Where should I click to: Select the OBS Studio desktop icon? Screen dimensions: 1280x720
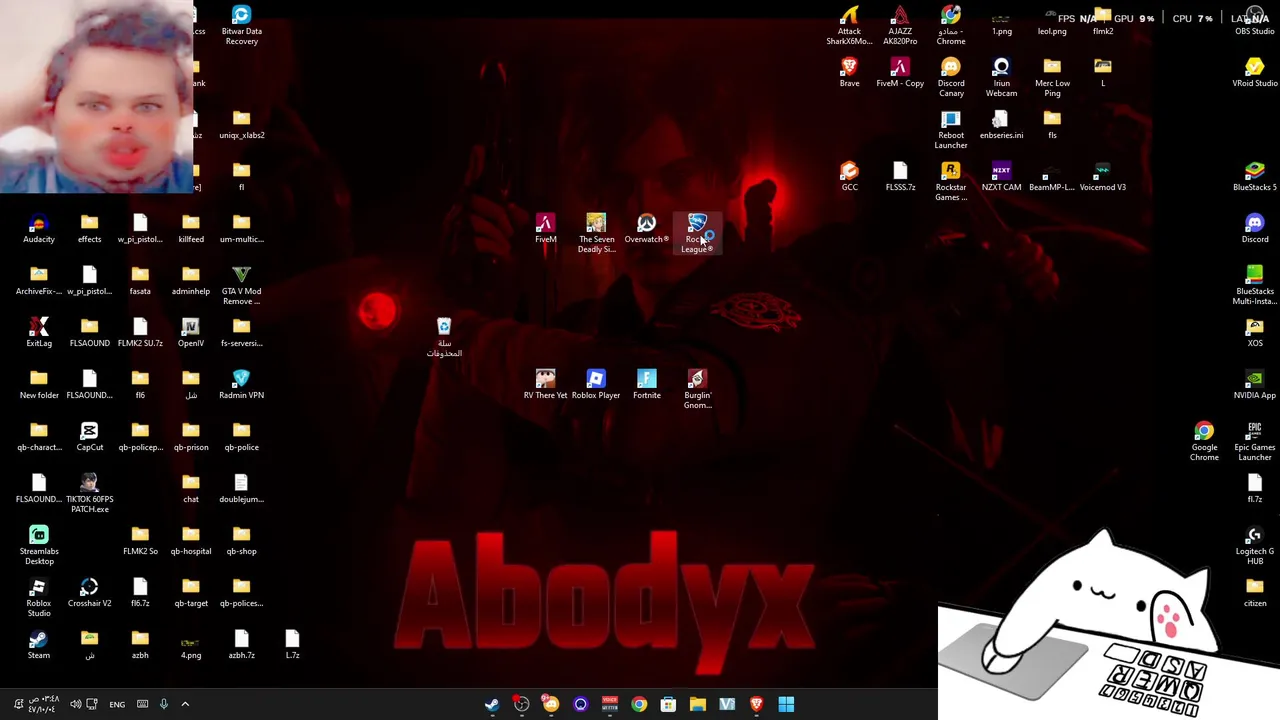1255,20
